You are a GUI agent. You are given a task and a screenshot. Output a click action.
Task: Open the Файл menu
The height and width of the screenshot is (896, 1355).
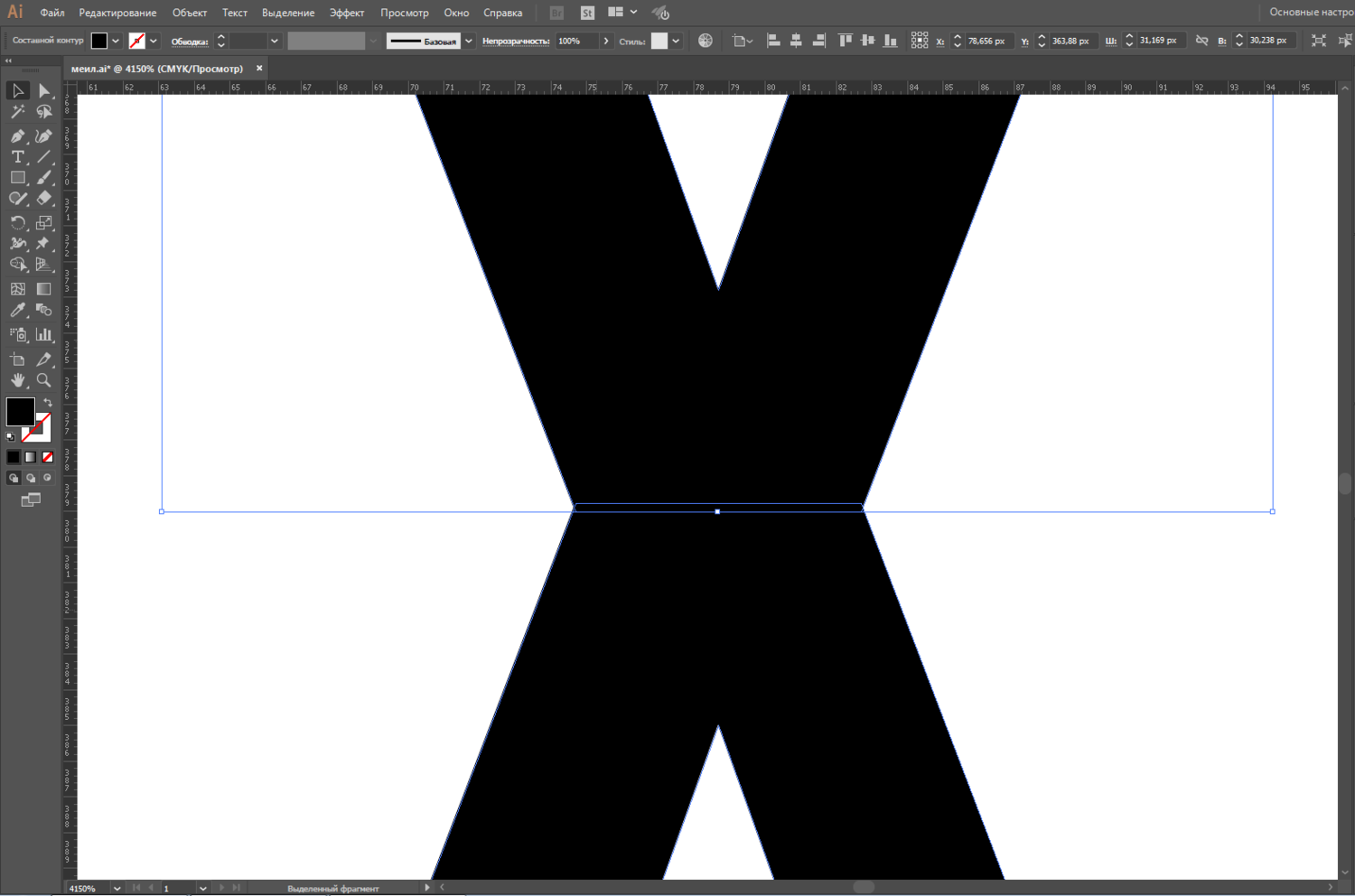coord(52,13)
